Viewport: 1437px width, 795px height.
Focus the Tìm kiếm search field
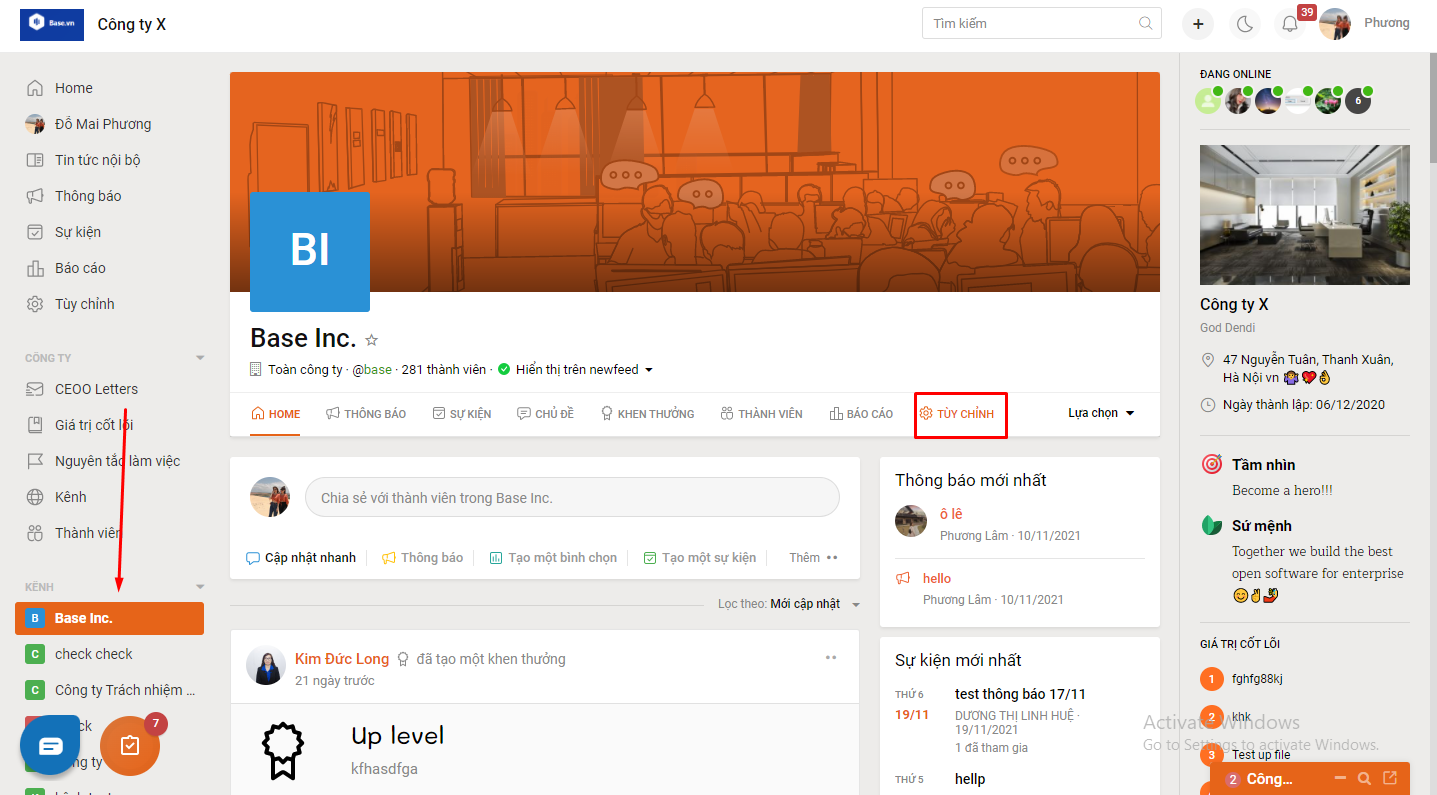1041,23
